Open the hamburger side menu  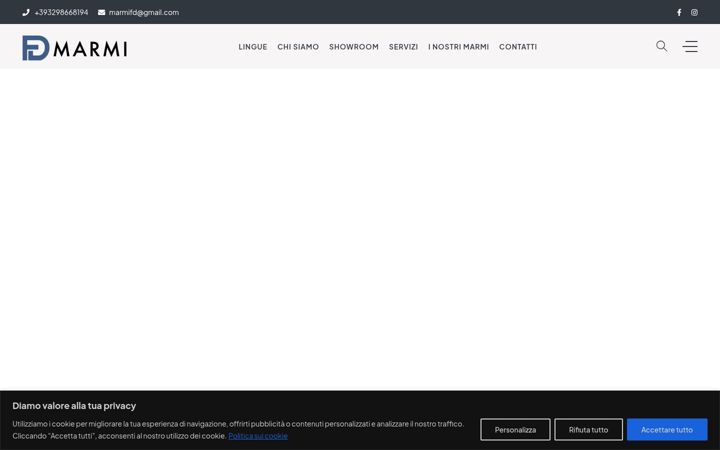click(690, 46)
